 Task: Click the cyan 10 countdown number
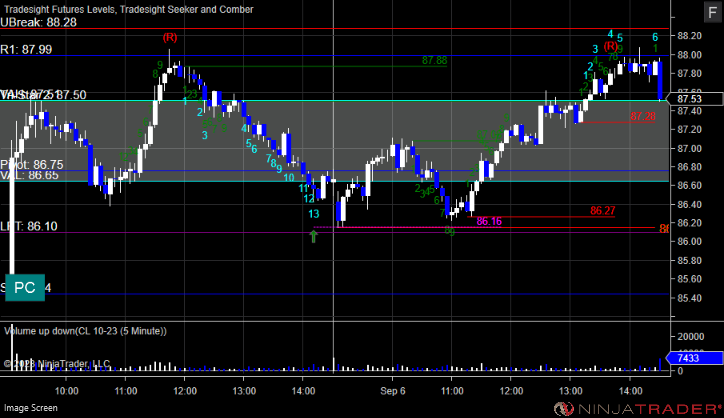point(289,177)
